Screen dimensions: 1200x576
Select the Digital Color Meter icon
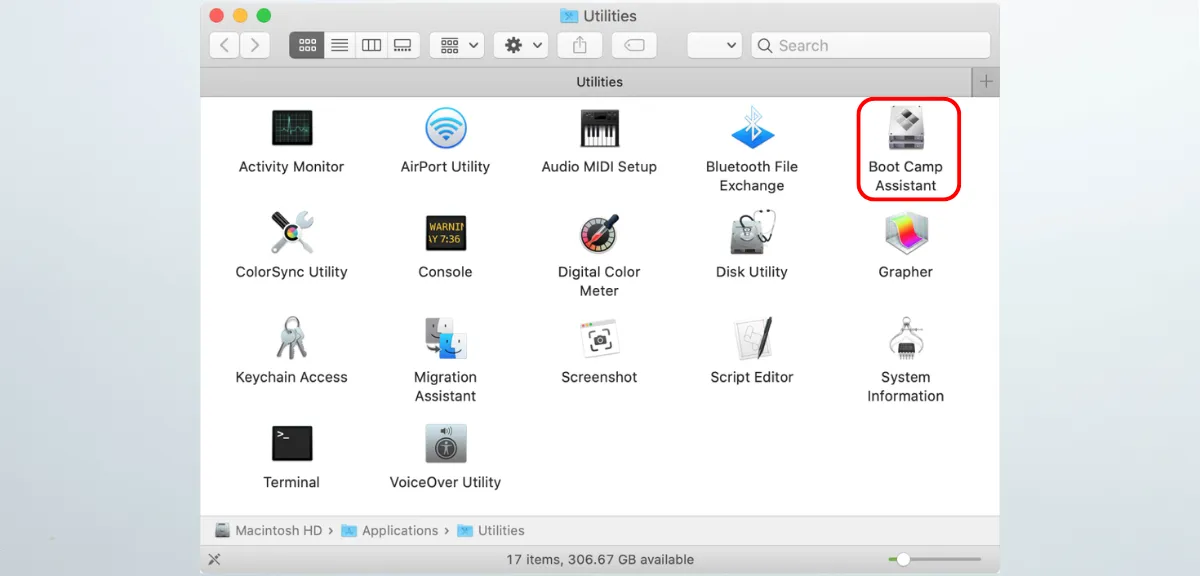point(599,234)
